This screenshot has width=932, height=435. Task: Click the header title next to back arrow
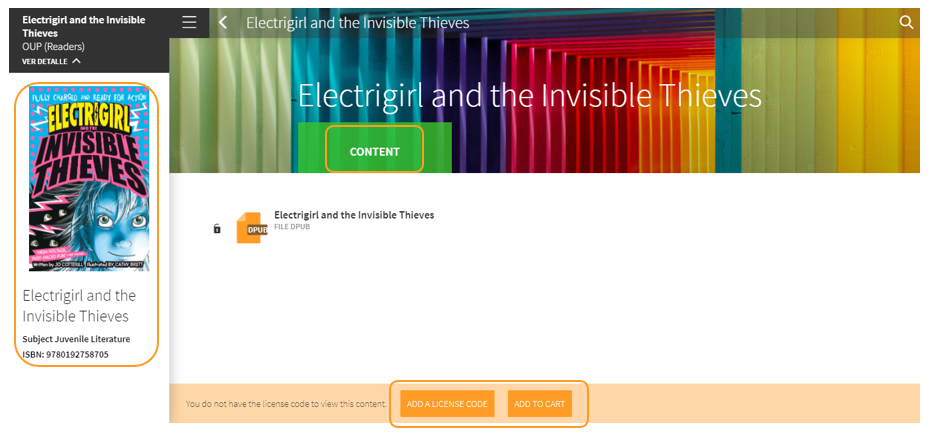(x=357, y=22)
